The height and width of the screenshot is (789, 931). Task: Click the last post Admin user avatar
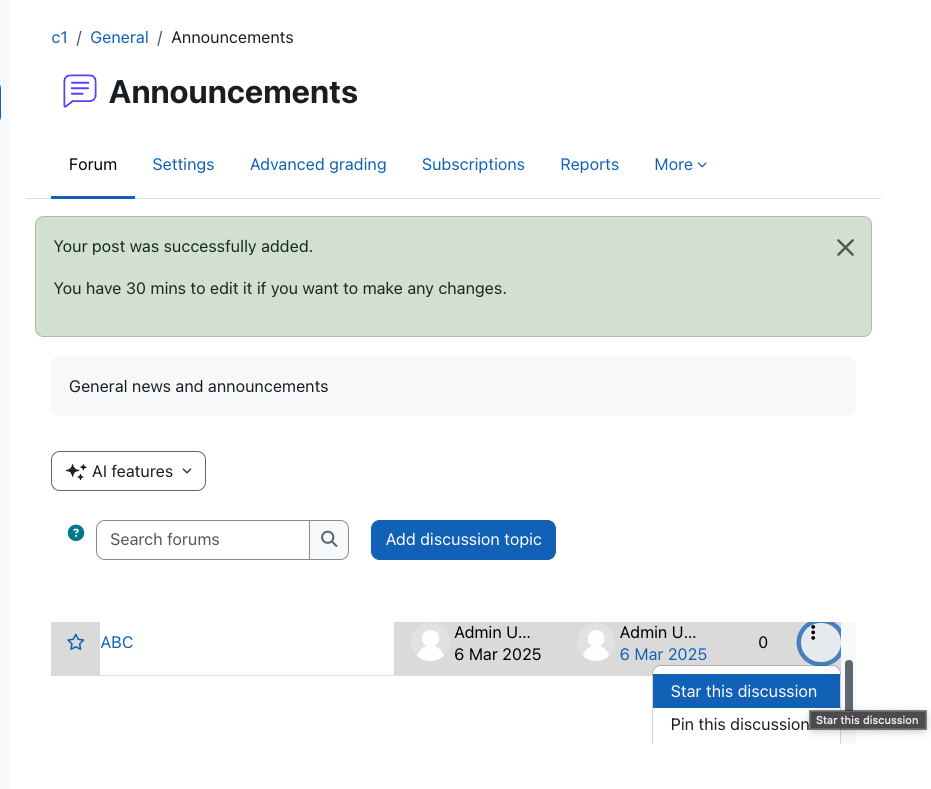click(596, 642)
